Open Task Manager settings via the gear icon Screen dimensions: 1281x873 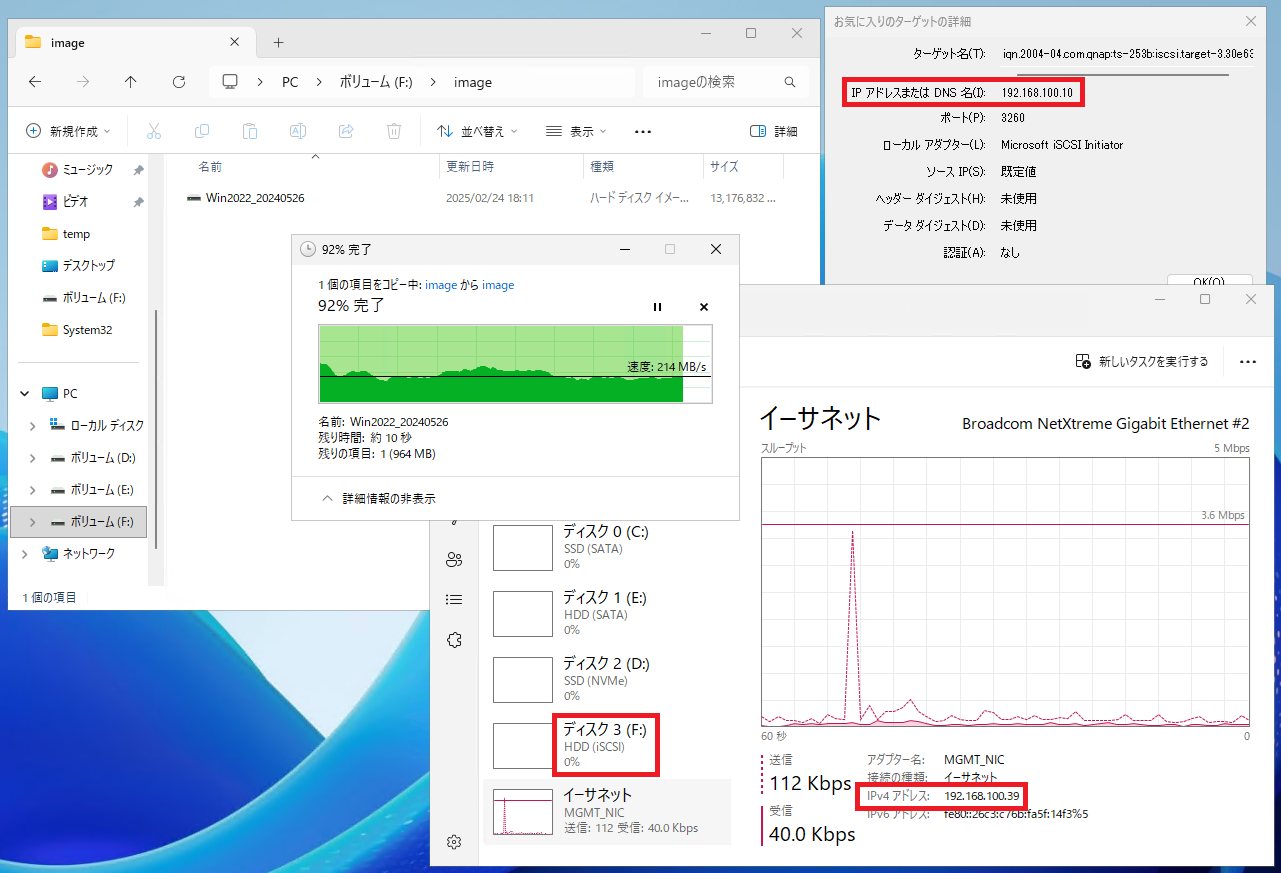click(x=454, y=842)
